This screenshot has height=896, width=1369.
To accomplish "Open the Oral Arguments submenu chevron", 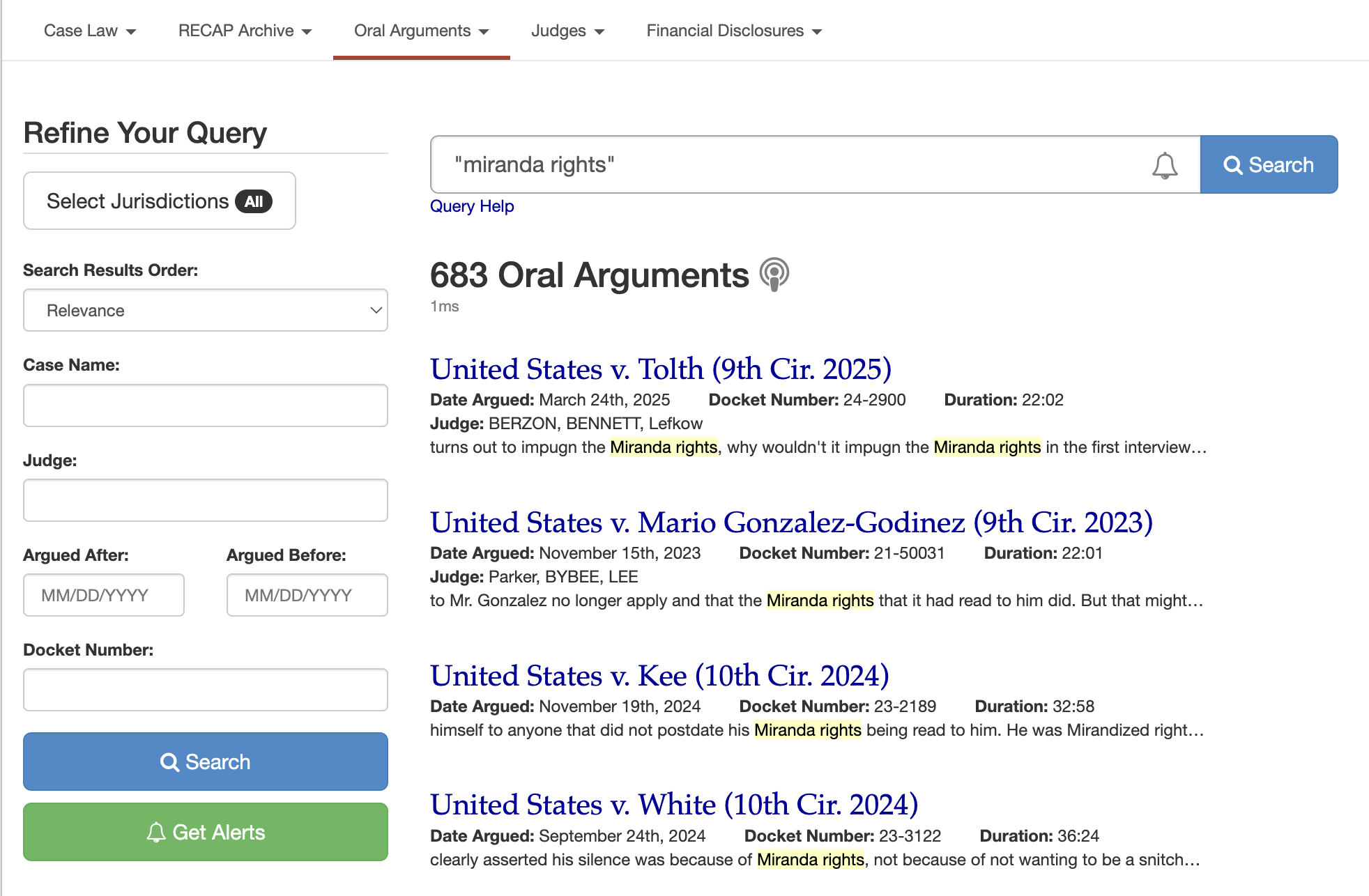I will click(x=485, y=31).
